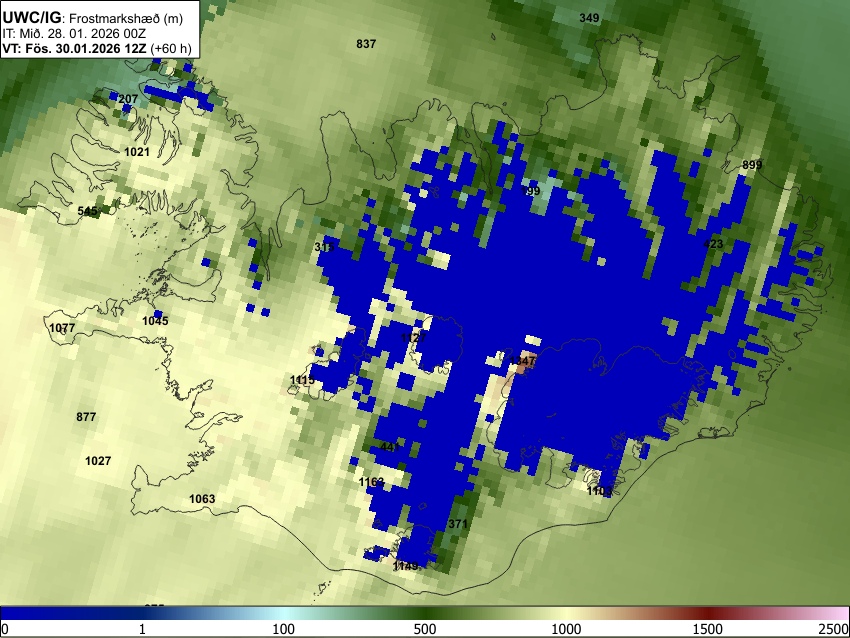This screenshot has height=638, width=850.
Task: Click the map value 545
Action: tap(87, 211)
